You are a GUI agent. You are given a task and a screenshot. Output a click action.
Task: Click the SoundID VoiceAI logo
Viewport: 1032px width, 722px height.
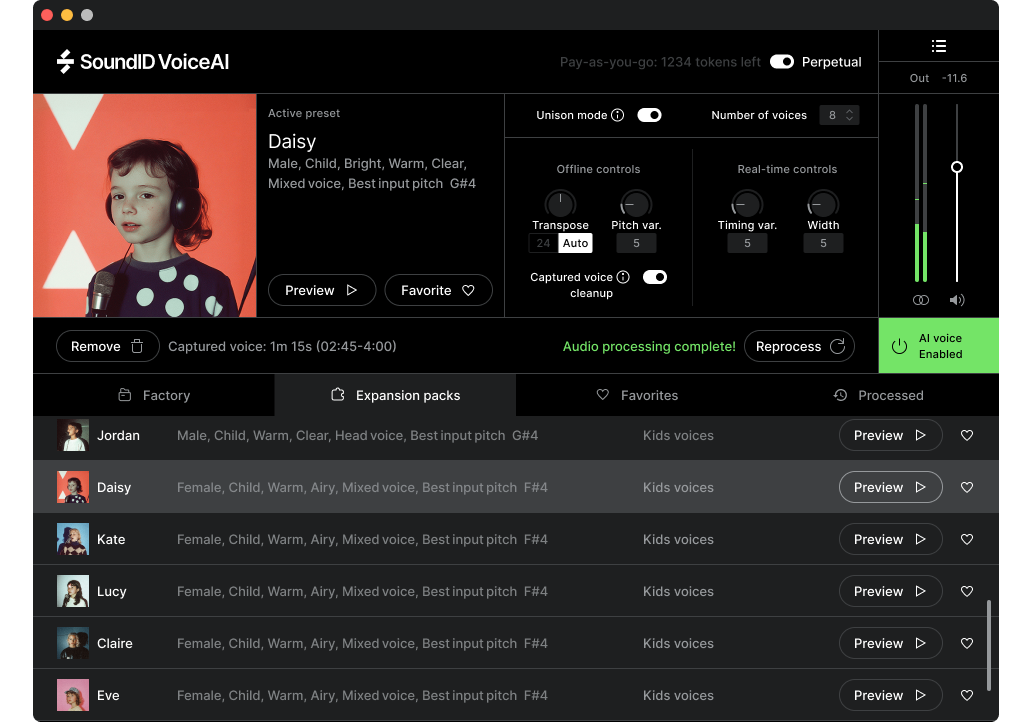(x=143, y=62)
